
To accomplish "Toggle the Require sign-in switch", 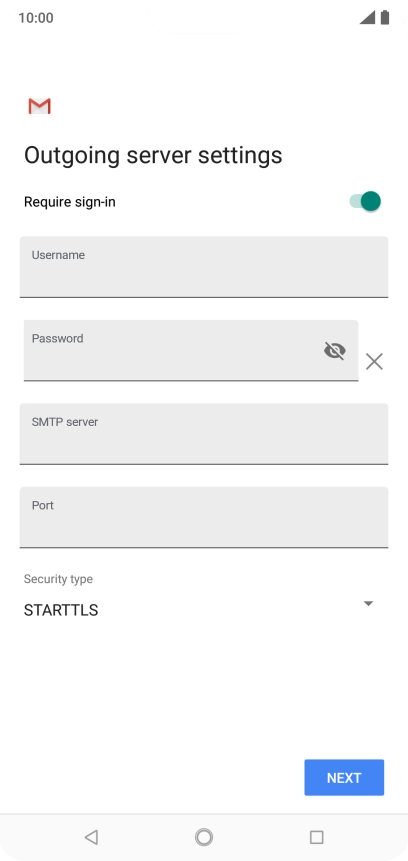I will [x=365, y=202].
